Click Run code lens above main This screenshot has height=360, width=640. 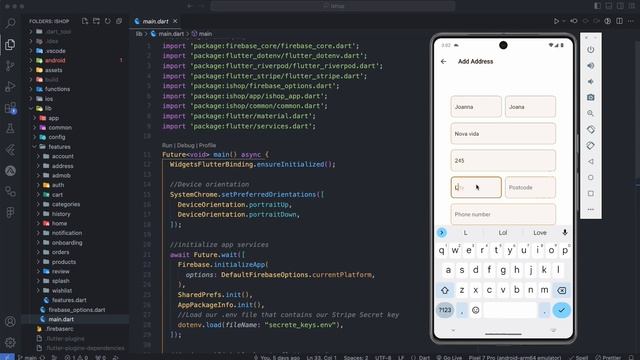pyautogui.click(x=167, y=145)
